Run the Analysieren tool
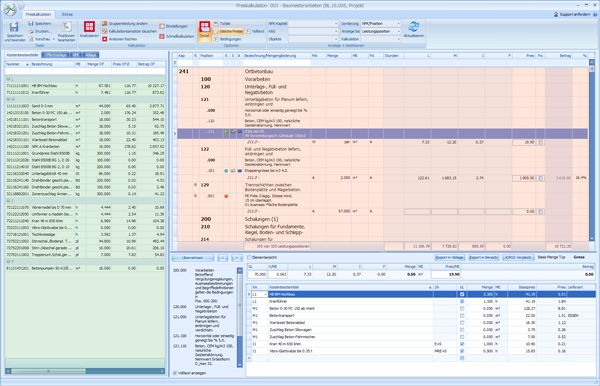Image resolution: width=600 pixels, height=386 pixels. (89, 30)
